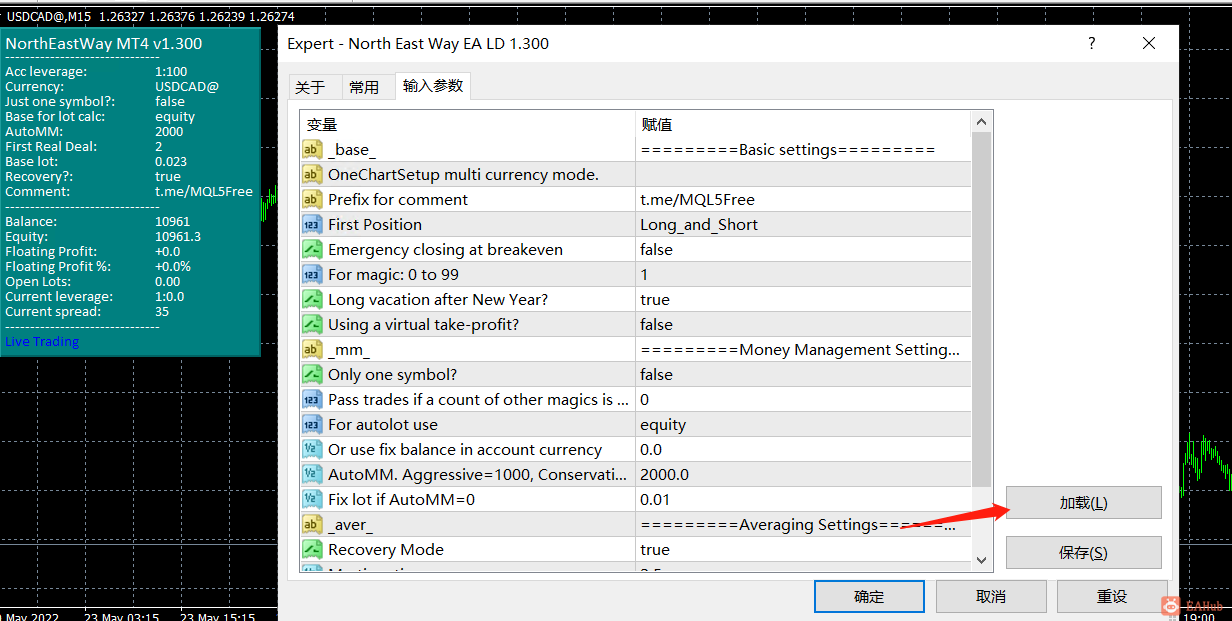Image resolution: width=1232 pixels, height=621 pixels.
Task: Click the icon beside Pass trades if a count
Action: (312, 400)
